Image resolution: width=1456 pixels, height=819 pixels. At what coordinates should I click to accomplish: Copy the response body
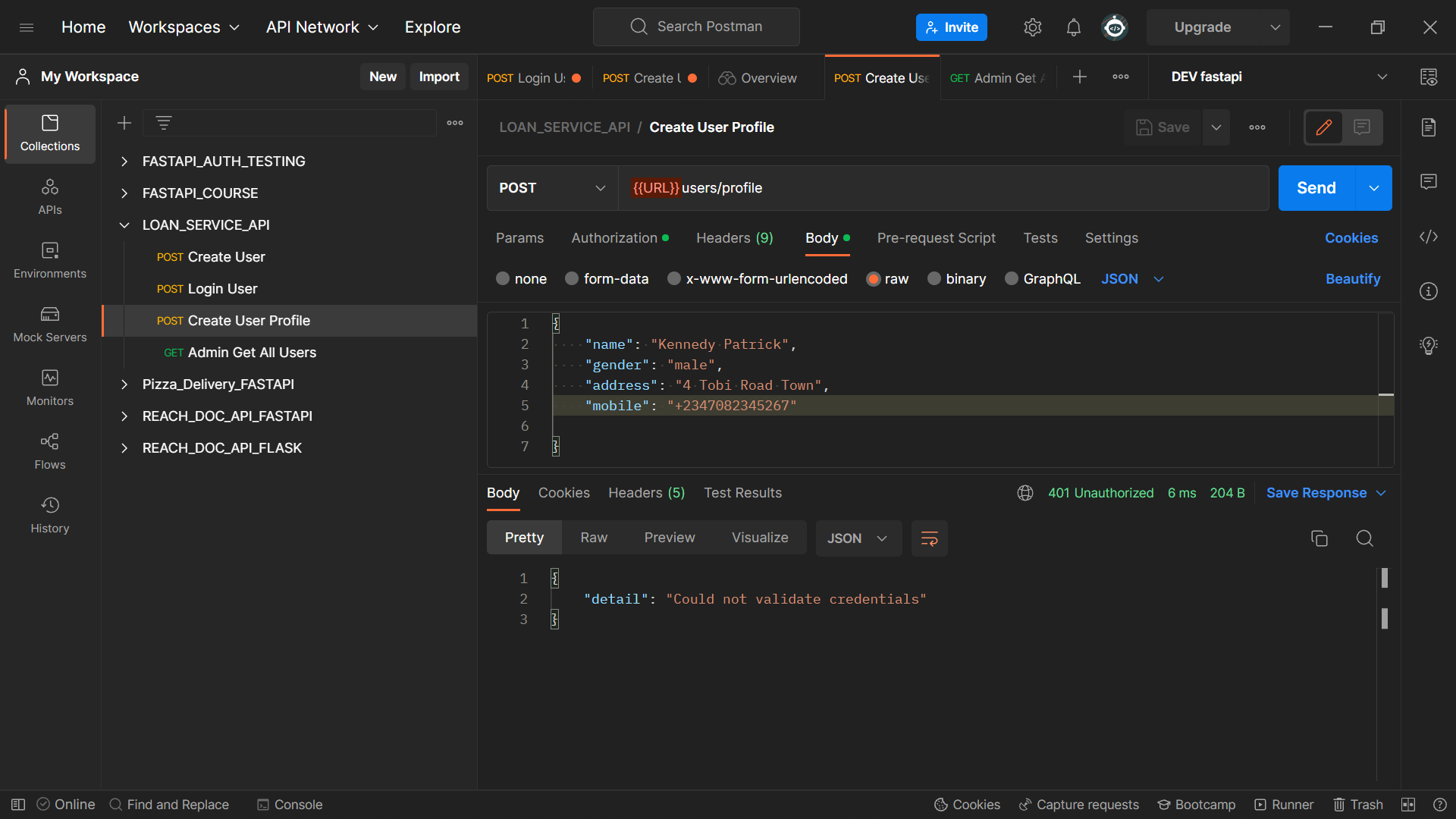1319,538
